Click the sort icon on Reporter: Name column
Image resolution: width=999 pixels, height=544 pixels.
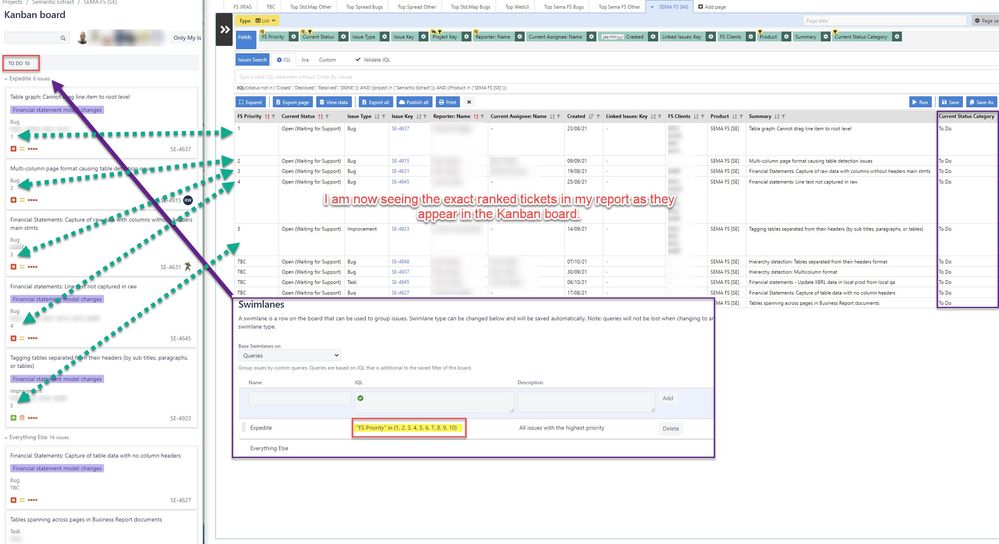pos(475,117)
